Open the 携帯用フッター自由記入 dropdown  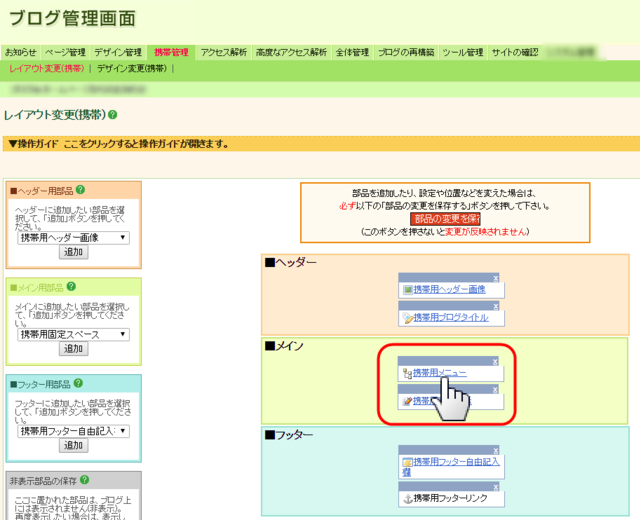73,431
